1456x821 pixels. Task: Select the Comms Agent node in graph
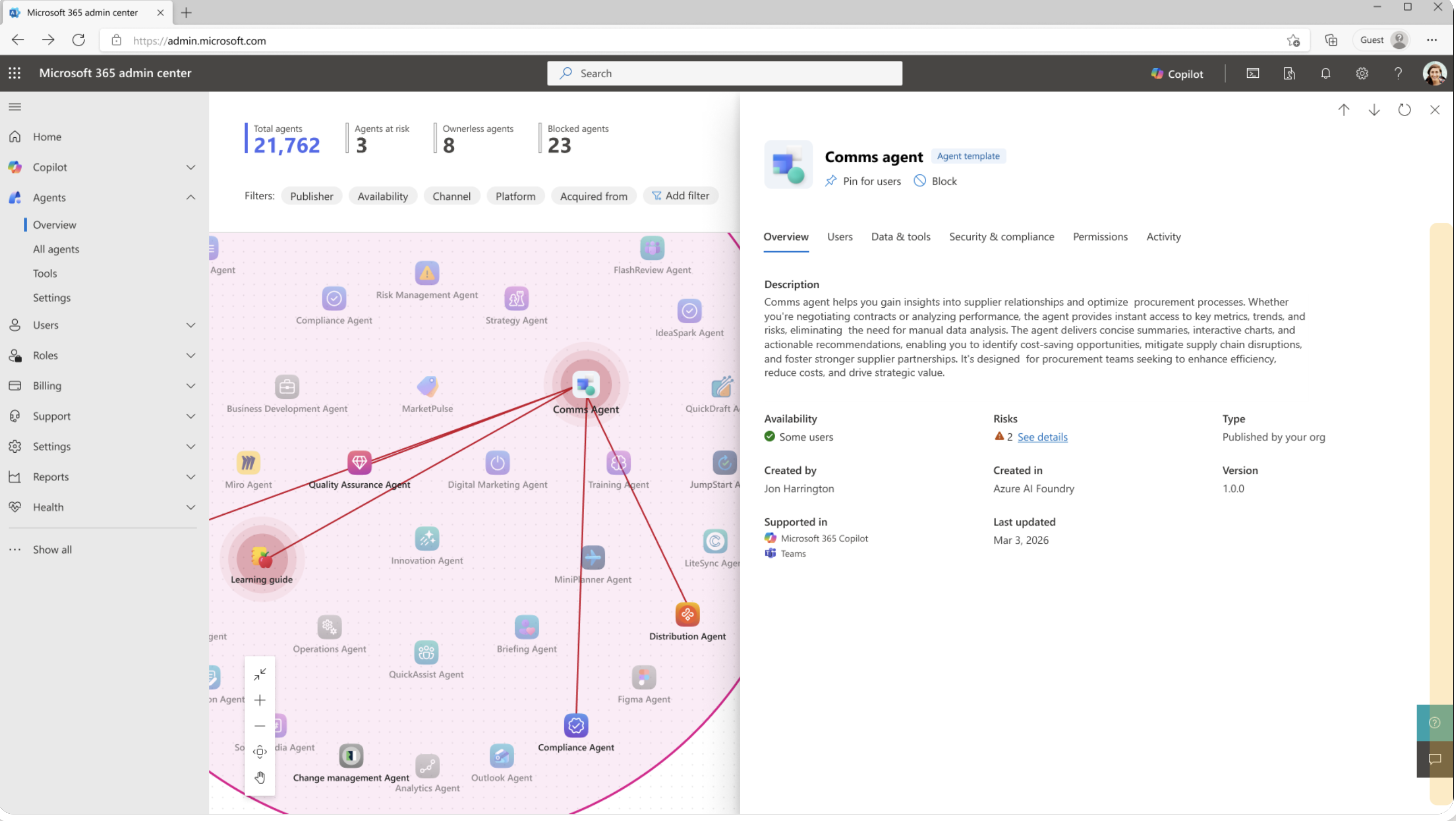tap(585, 386)
